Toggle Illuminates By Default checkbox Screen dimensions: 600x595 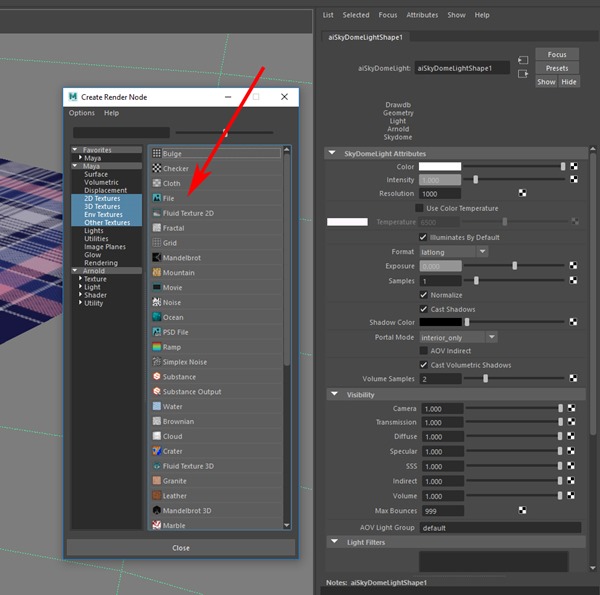pyautogui.click(x=423, y=237)
